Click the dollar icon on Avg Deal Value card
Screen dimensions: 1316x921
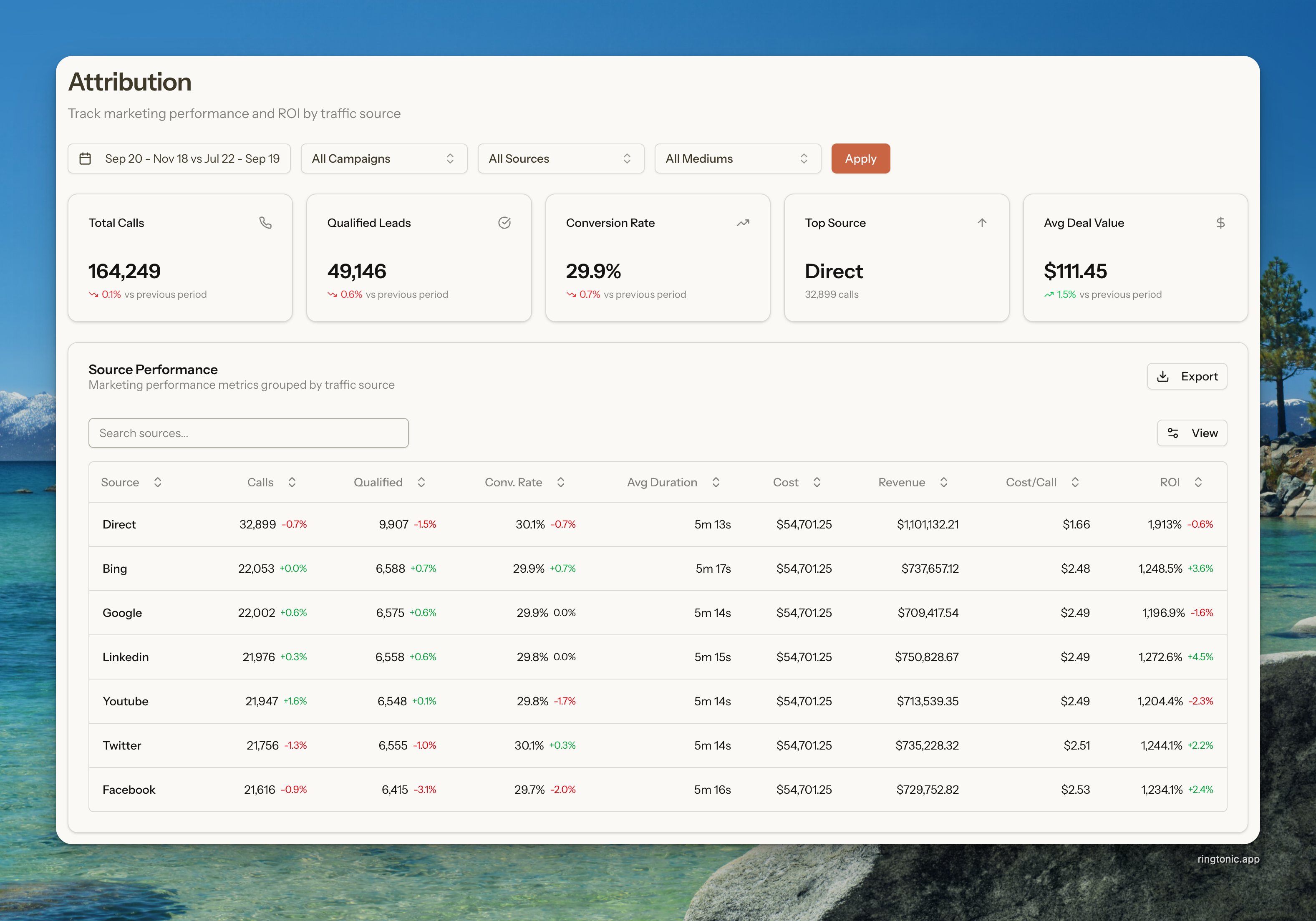[1220, 222]
